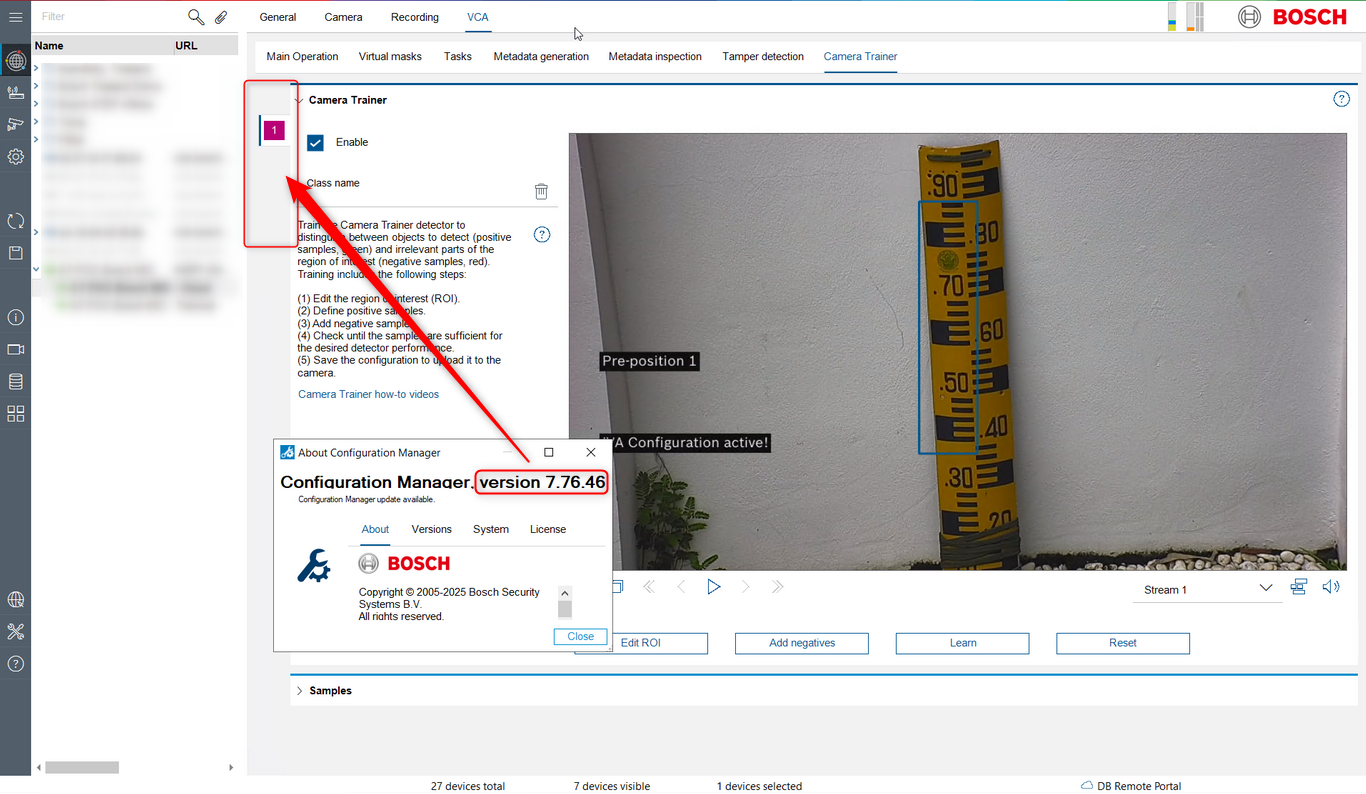
Task: Open the Recording top tab
Action: click(414, 17)
